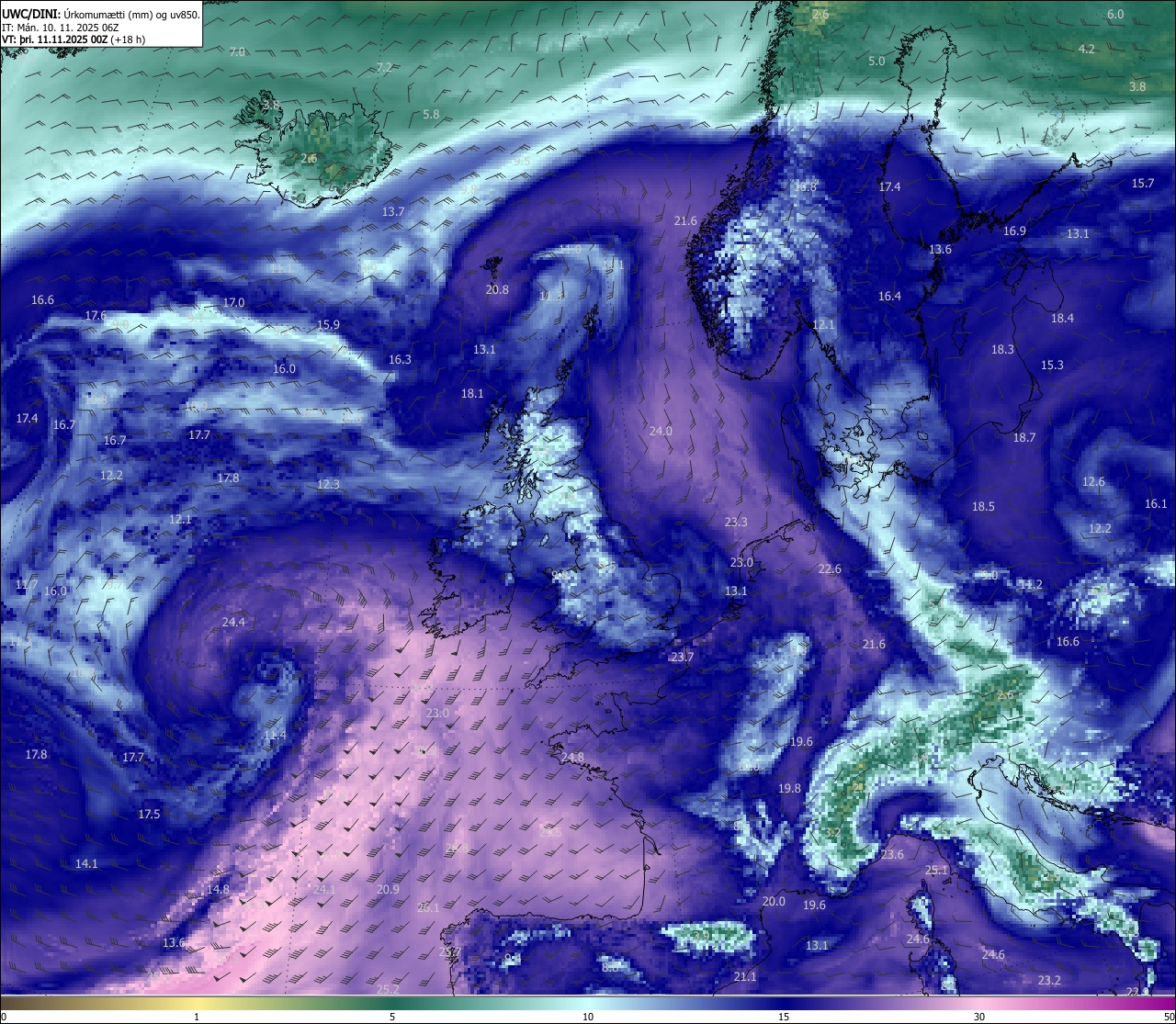Click the map value '12.6'

pyautogui.click(x=1093, y=482)
